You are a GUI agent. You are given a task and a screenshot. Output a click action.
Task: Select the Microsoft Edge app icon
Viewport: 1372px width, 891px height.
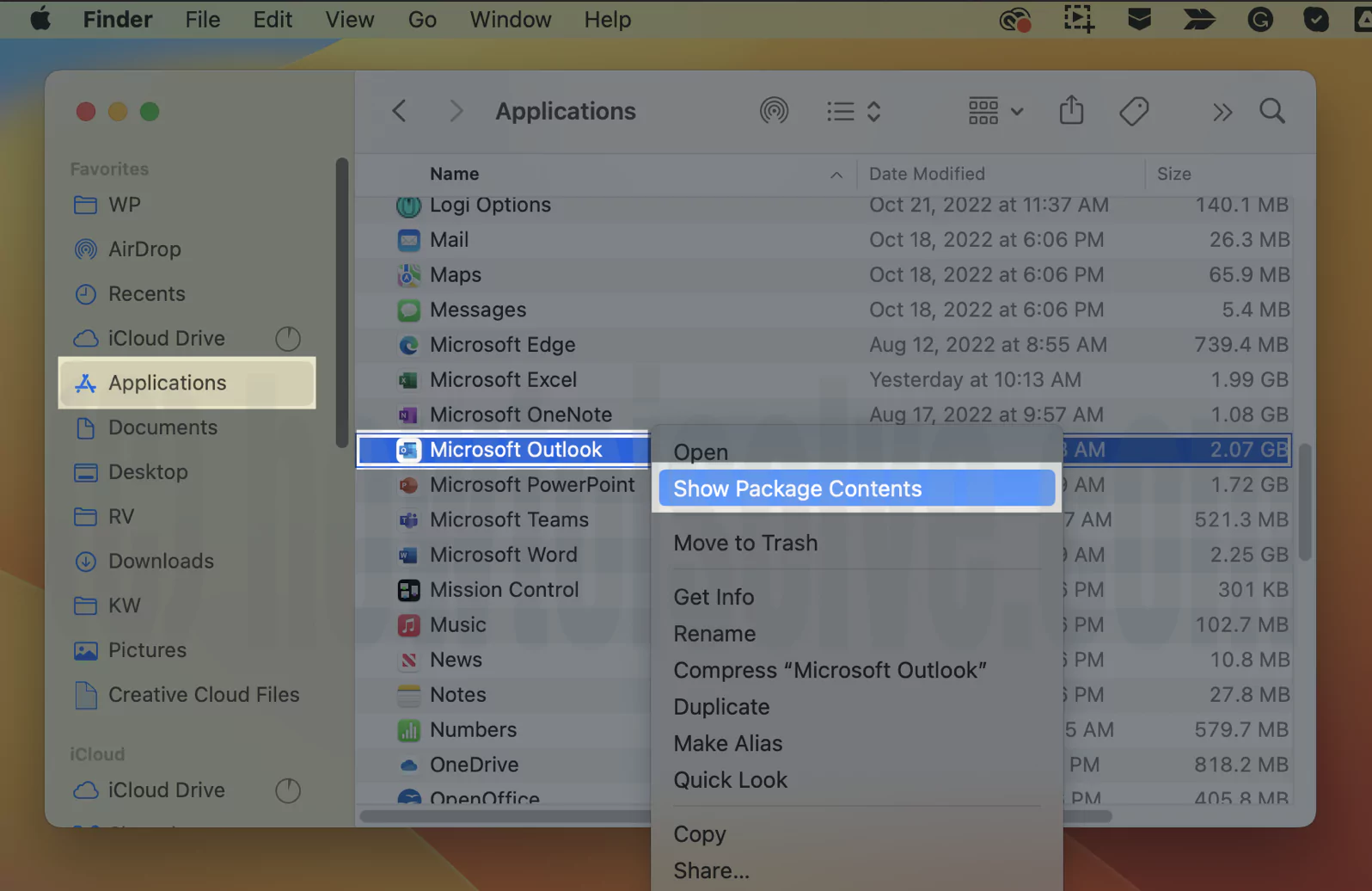pyautogui.click(x=408, y=345)
